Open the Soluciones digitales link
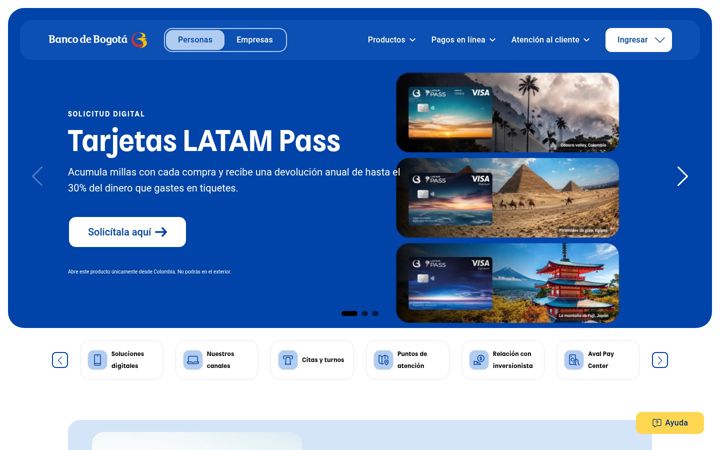Screen dimensions: 720x450 click(122, 360)
